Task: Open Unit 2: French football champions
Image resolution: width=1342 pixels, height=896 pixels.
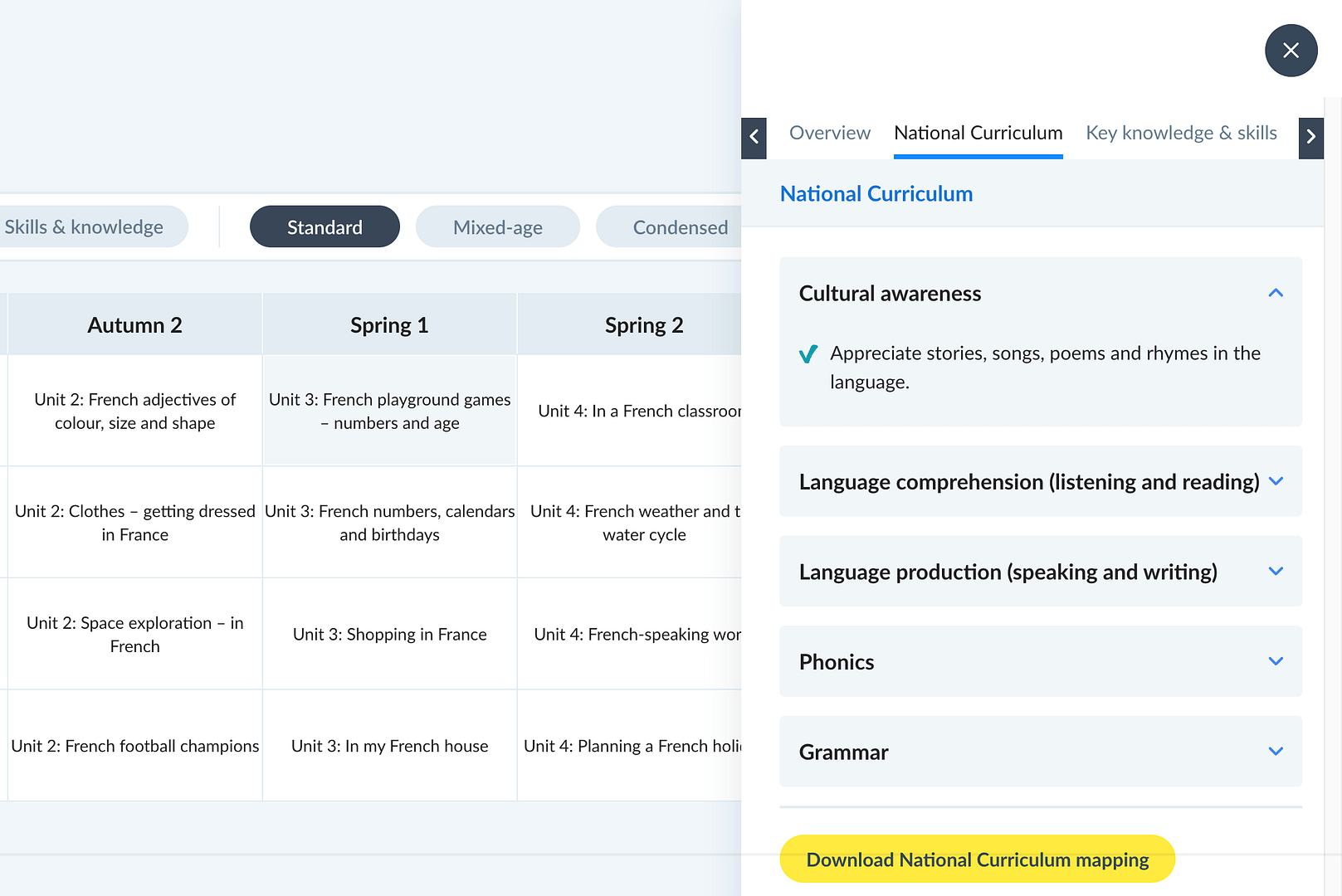Action: (x=134, y=747)
